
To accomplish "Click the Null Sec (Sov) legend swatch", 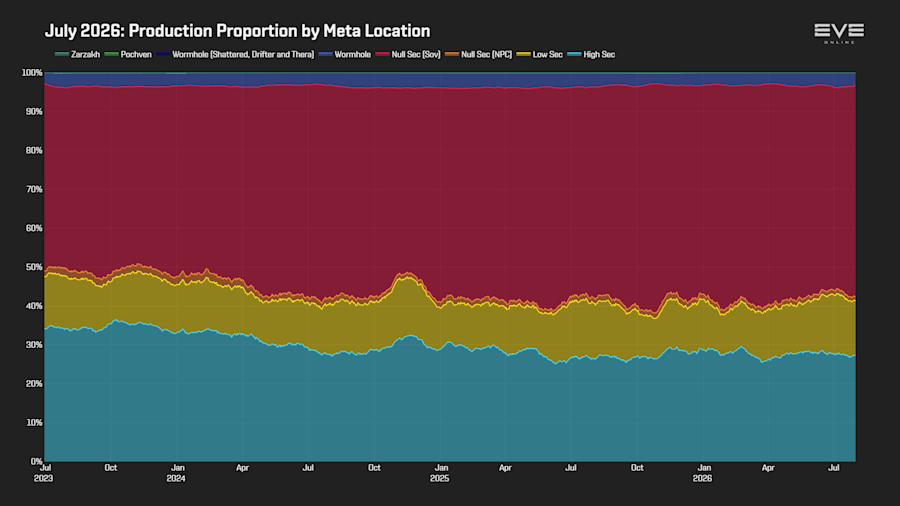I will tap(382, 55).
